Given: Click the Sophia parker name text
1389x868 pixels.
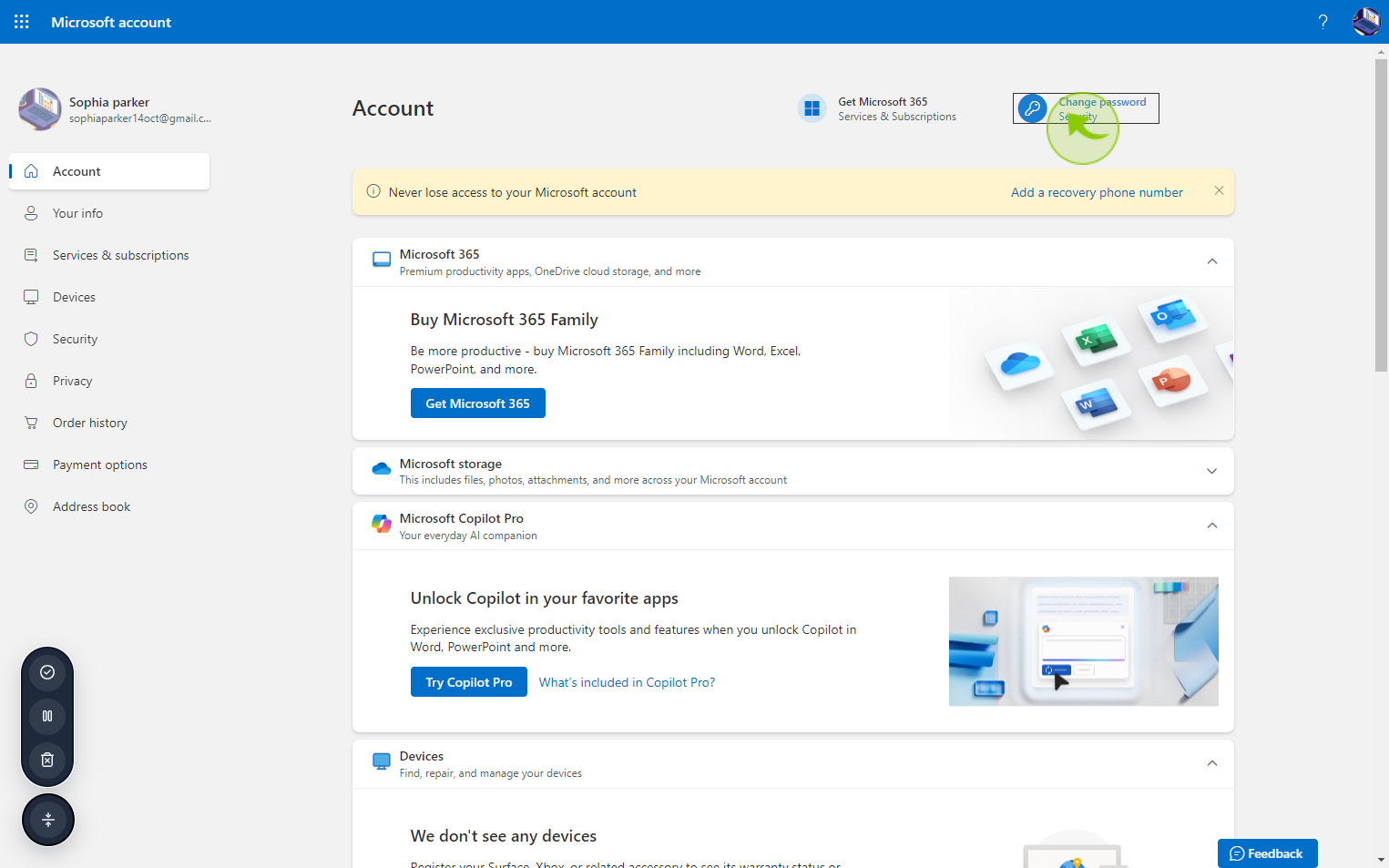Looking at the screenshot, I should (x=109, y=102).
